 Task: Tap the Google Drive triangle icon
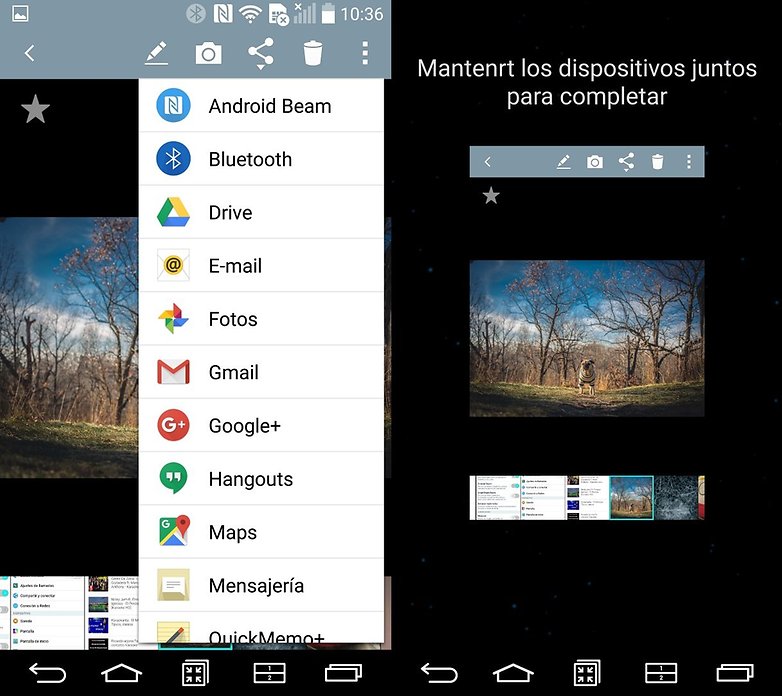[x=173, y=212]
